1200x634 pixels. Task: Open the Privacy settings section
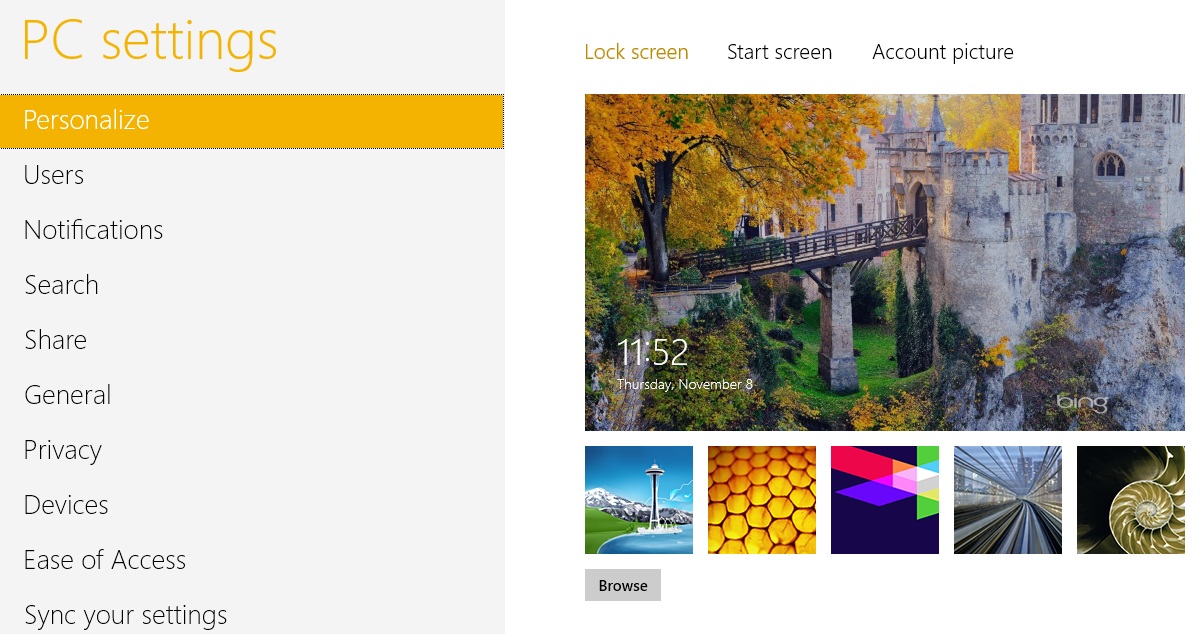(x=62, y=449)
